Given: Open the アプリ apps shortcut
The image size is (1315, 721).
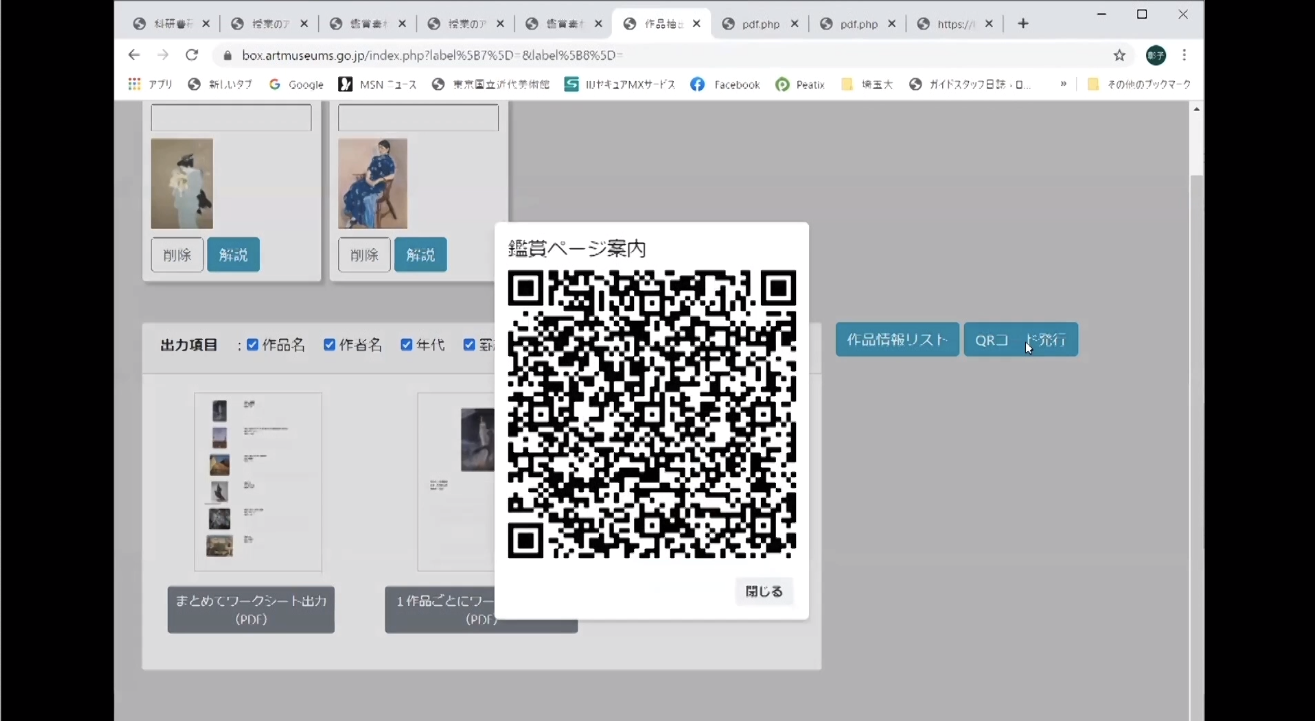Looking at the screenshot, I should pyautogui.click(x=150, y=85).
